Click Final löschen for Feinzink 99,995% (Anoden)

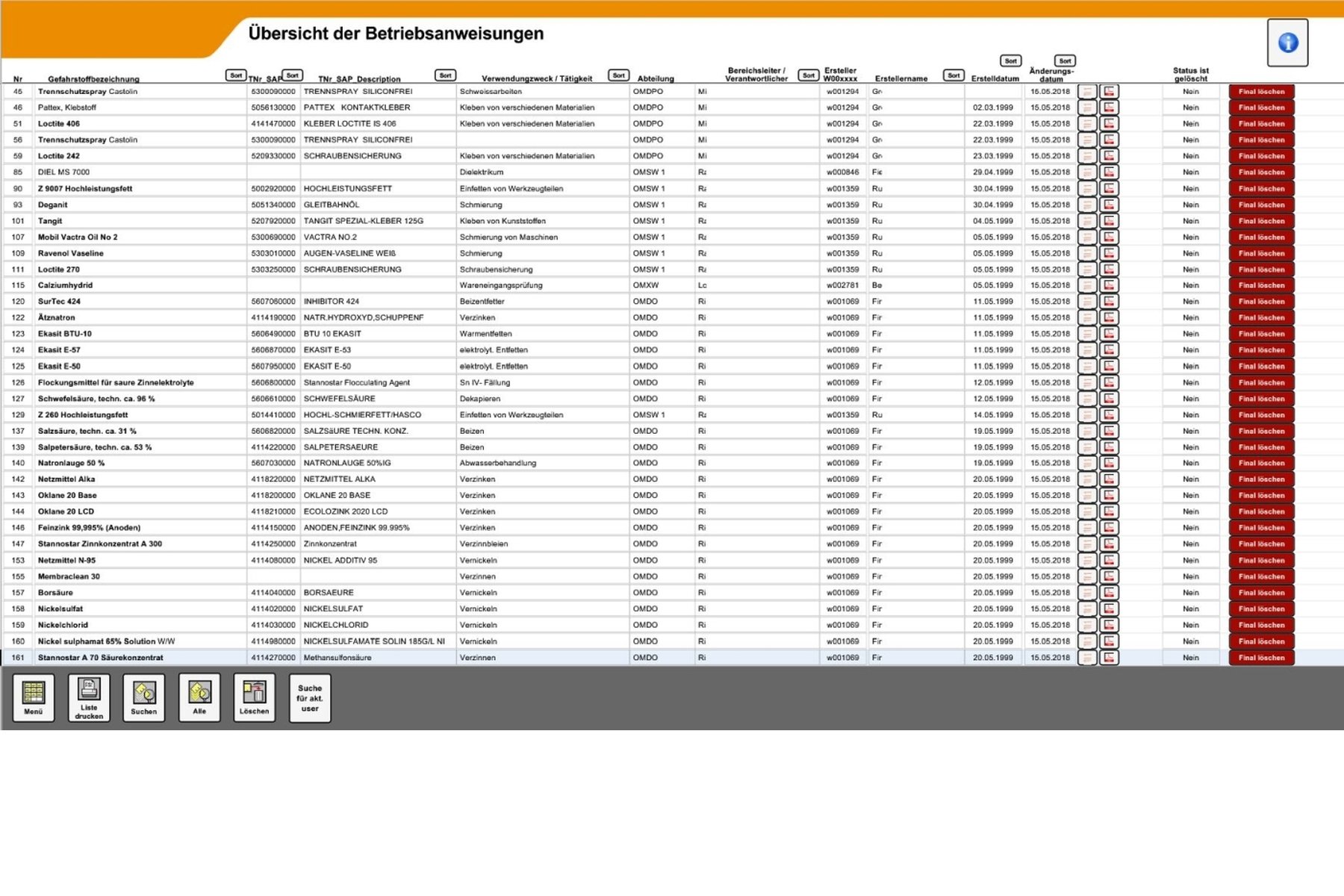tap(1262, 528)
